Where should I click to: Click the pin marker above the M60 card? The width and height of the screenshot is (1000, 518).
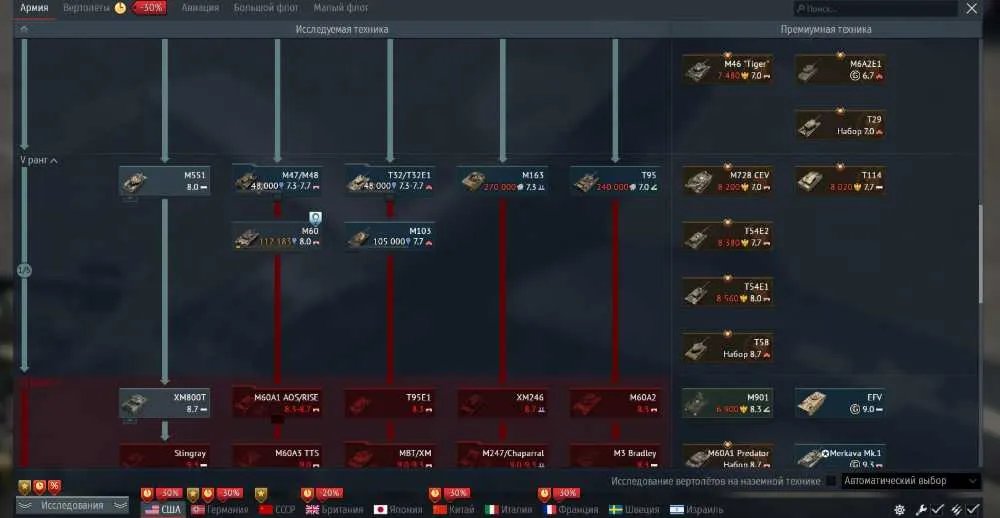click(315, 218)
